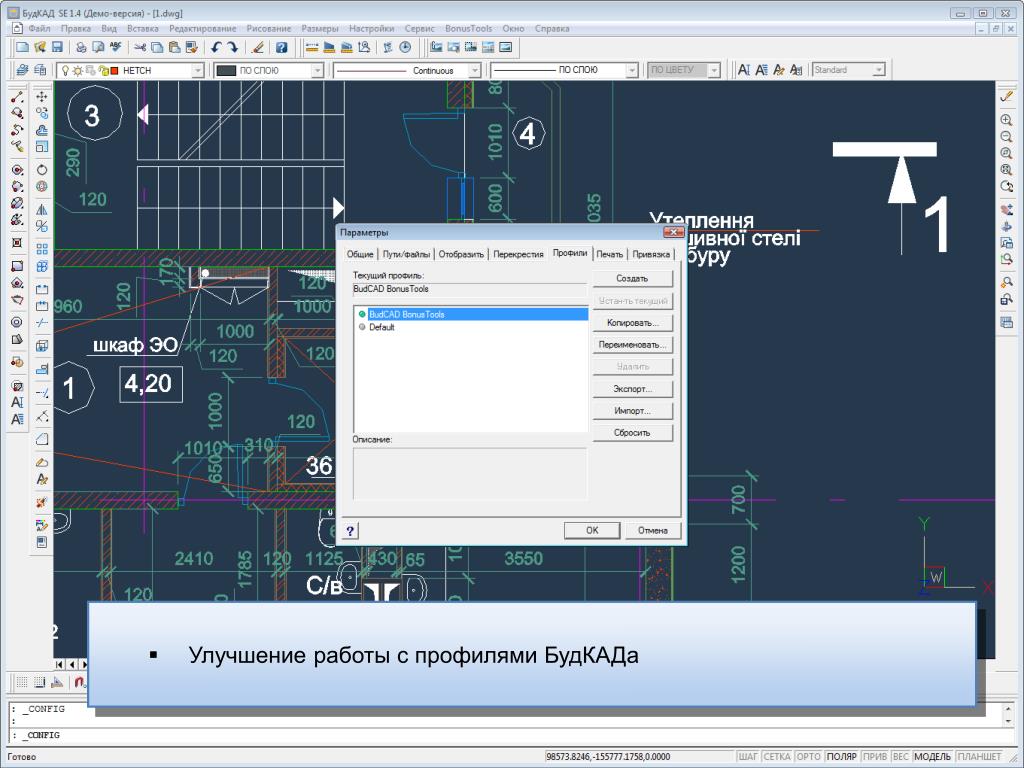Toggle ПРИВ object snap

click(x=875, y=756)
